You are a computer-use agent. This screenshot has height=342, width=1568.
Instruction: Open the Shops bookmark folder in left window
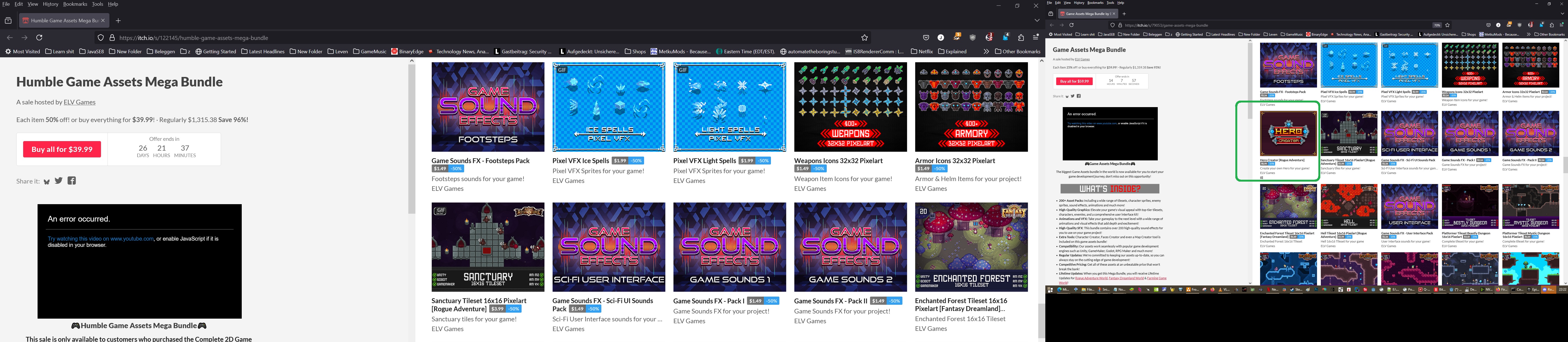click(x=635, y=52)
